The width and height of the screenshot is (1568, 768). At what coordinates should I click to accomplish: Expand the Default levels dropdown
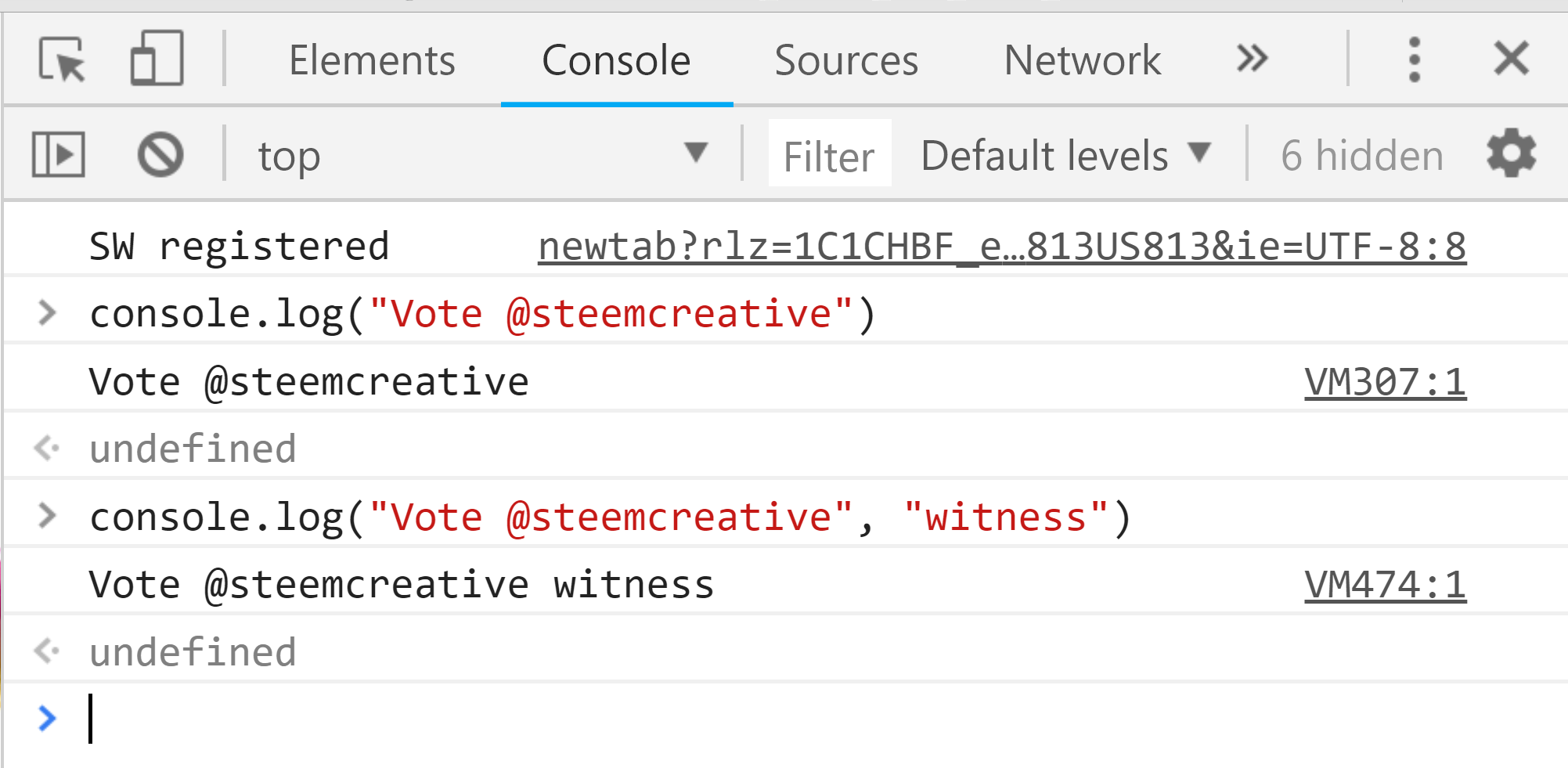(x=1065, y=154)
